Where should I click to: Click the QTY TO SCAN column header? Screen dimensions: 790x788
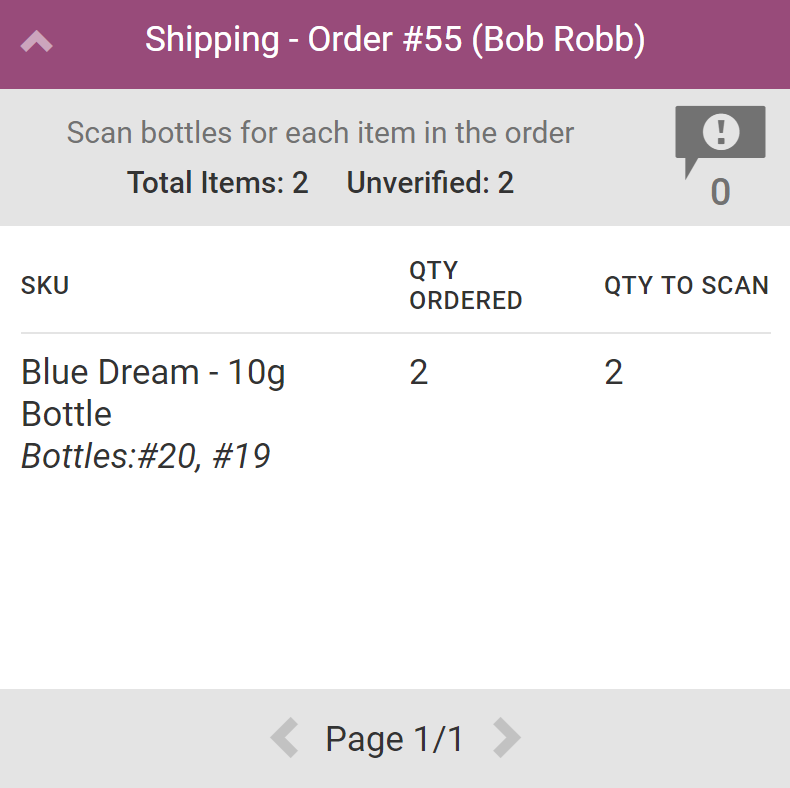click(686, 285)
